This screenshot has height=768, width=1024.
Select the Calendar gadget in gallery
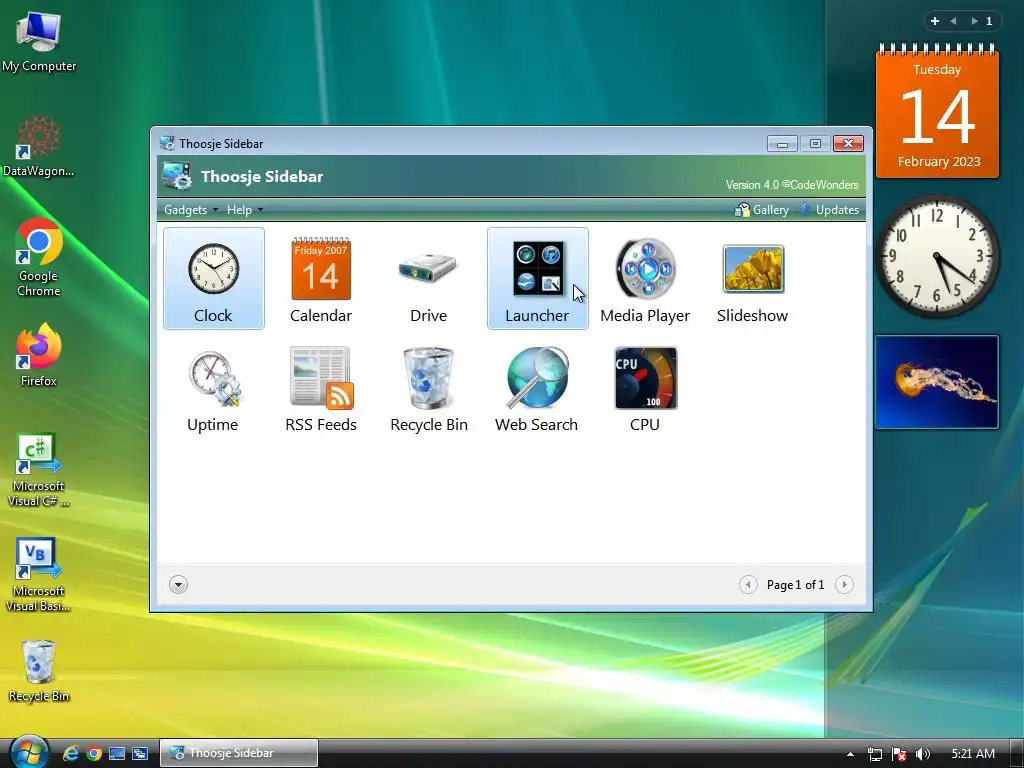[321, 278]
